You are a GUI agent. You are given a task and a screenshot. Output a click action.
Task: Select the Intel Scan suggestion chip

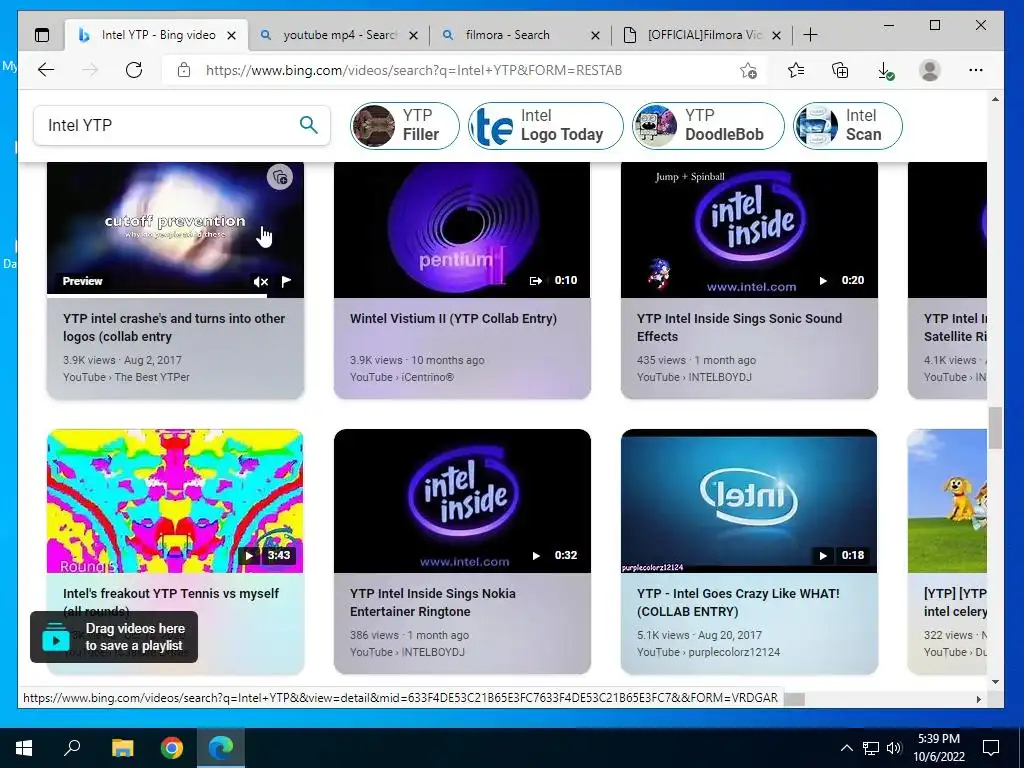point(848,125)
